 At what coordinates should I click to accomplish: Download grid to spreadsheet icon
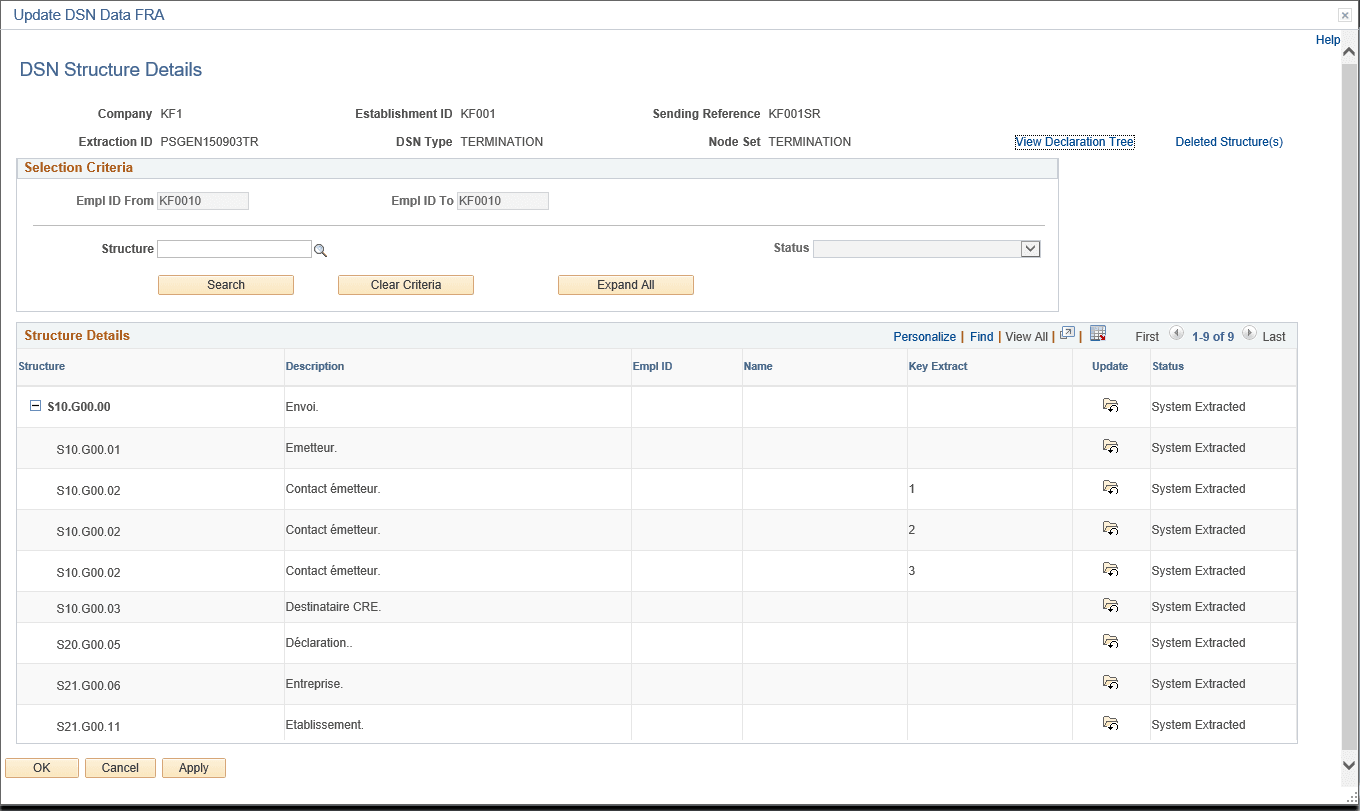coord(1098,334)
